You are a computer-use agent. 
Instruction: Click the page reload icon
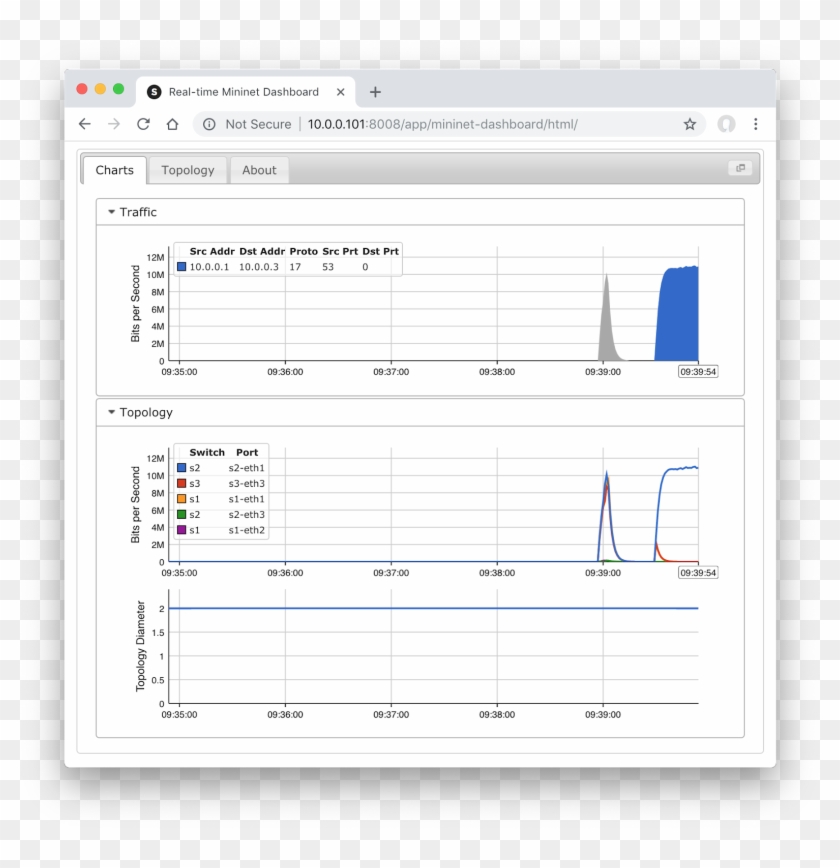(143, 123)
